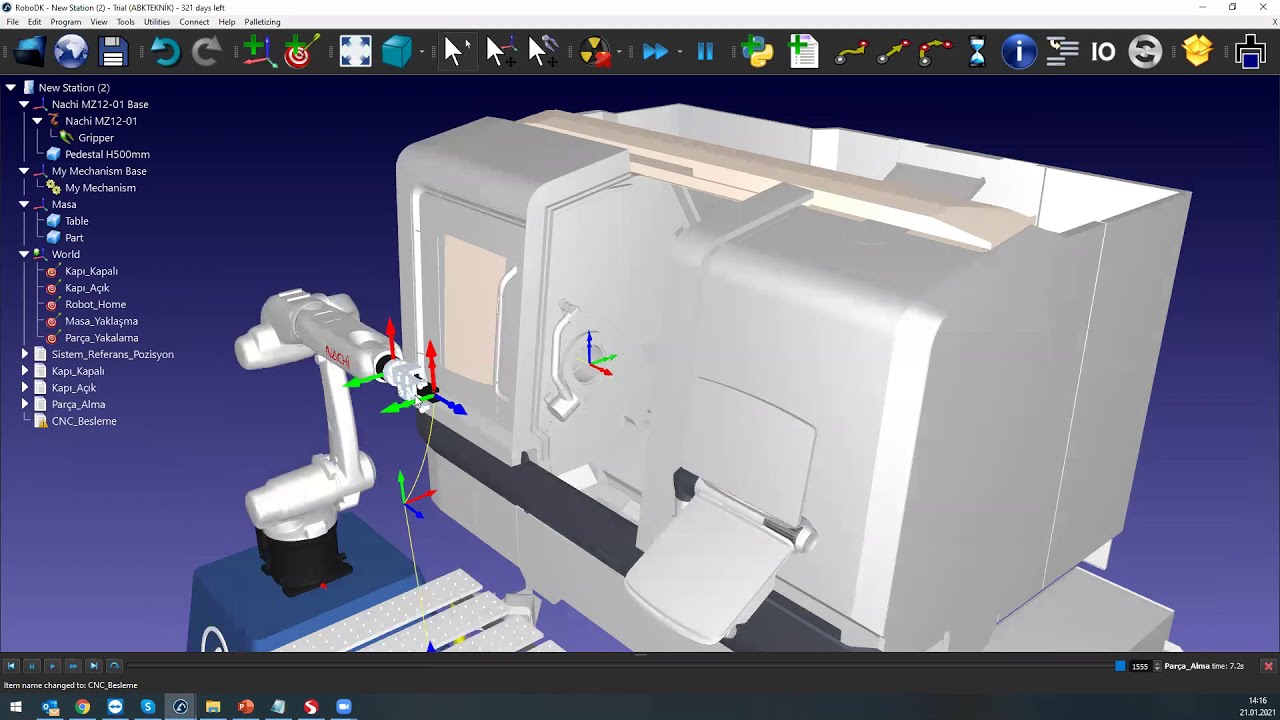The image size is (1280, 720).
Task: Collapse the New Station (2) tree node
Action: coord(11,88)
